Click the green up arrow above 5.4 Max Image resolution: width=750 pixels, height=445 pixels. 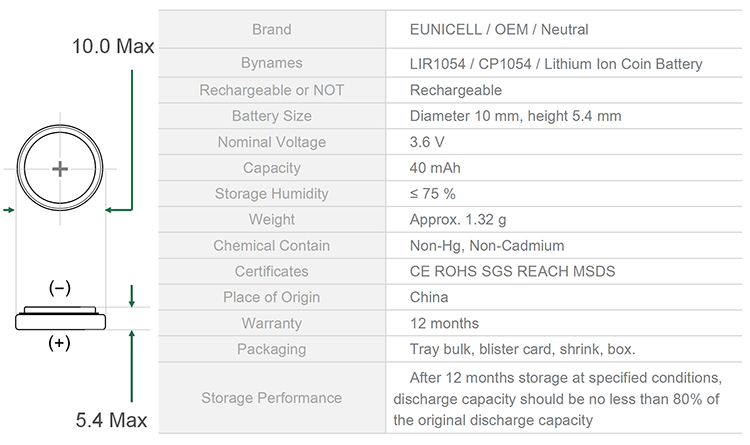132,366
